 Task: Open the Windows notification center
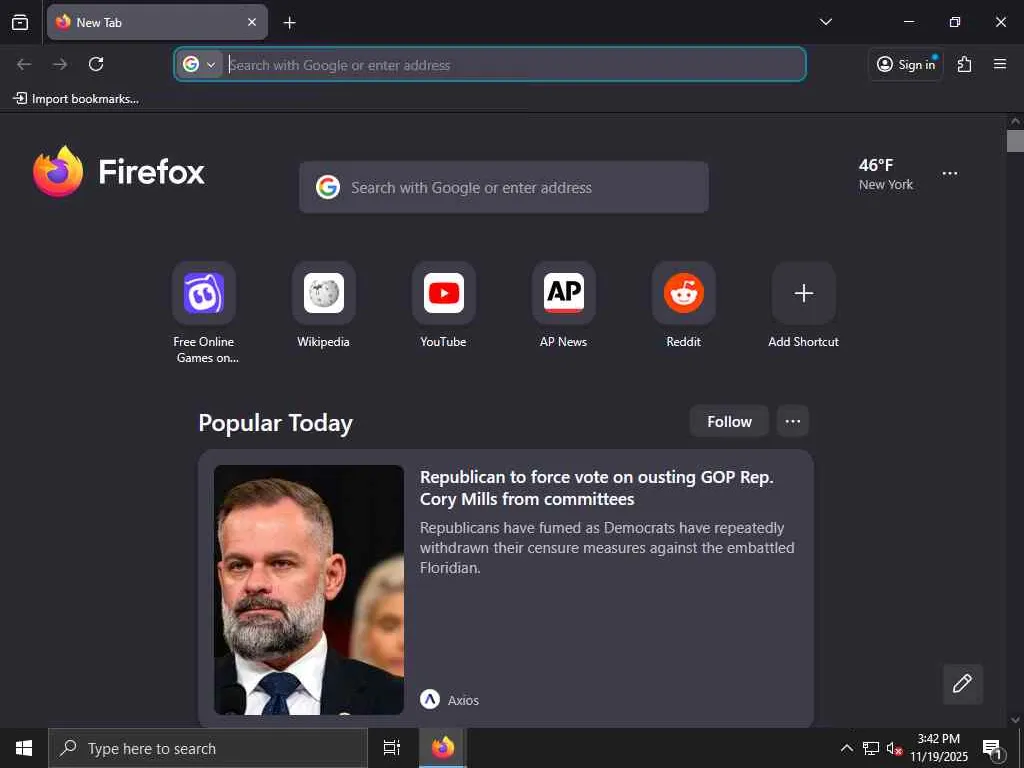(993, 749)
